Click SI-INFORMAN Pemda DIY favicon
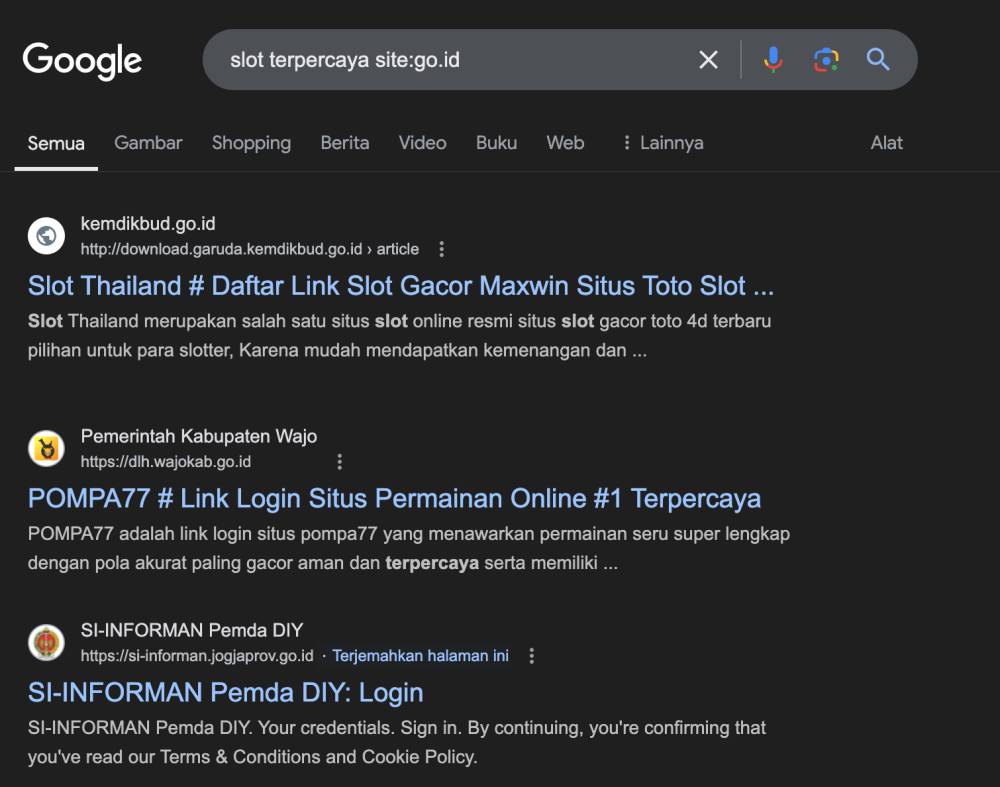This screenshot has height=787, width=1000. pyautogui.click(x=46, y=642)
